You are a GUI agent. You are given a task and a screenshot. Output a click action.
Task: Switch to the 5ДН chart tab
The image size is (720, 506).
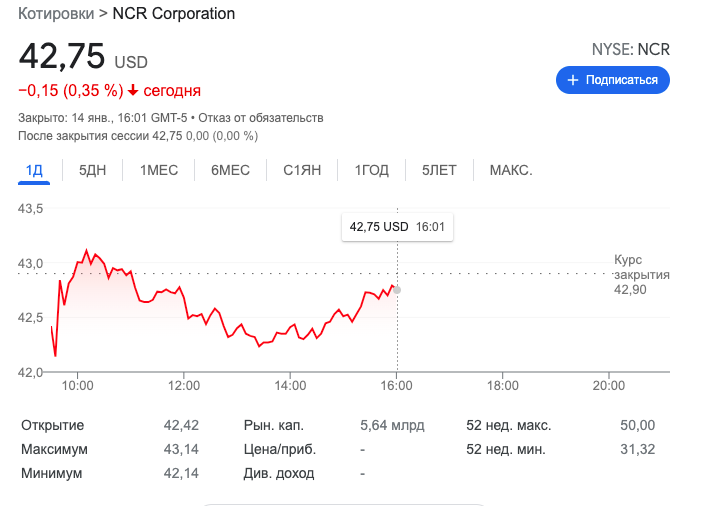[x=92, y=170]
